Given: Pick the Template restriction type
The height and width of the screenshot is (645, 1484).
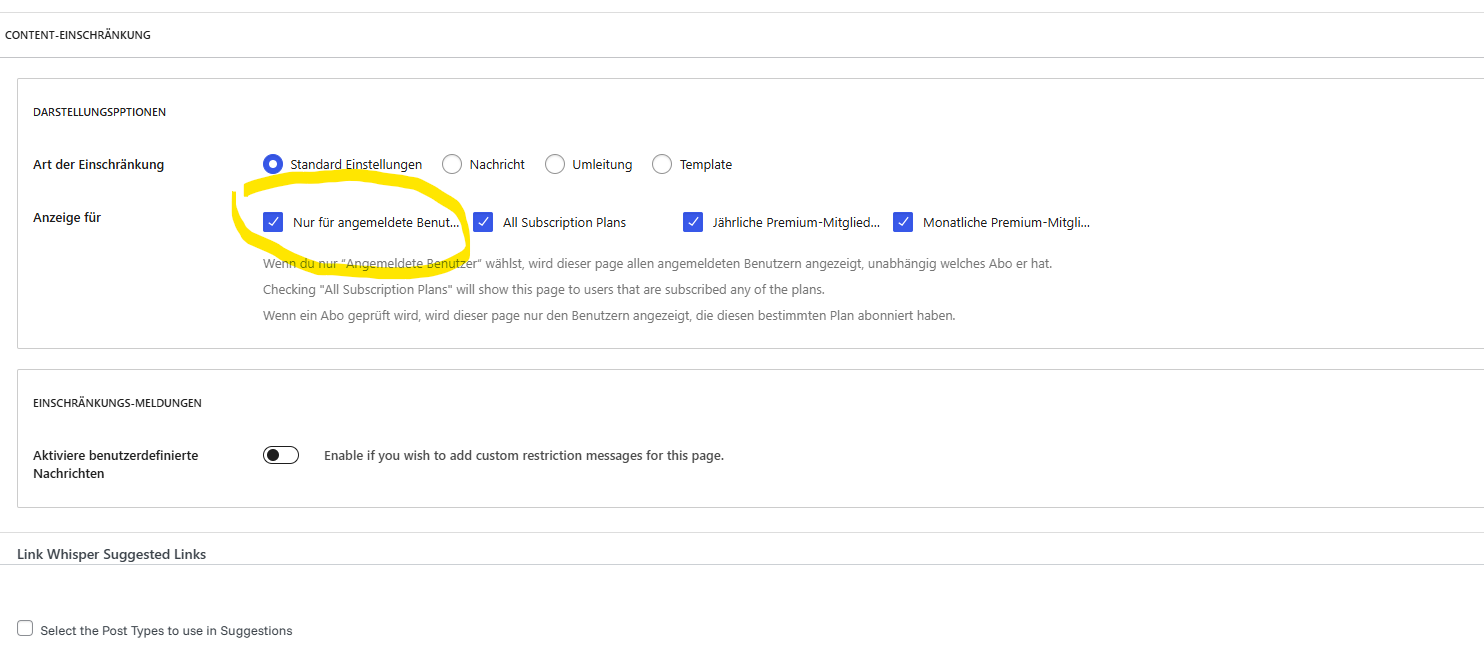Looking at the screenshot, I should [662, 164].
